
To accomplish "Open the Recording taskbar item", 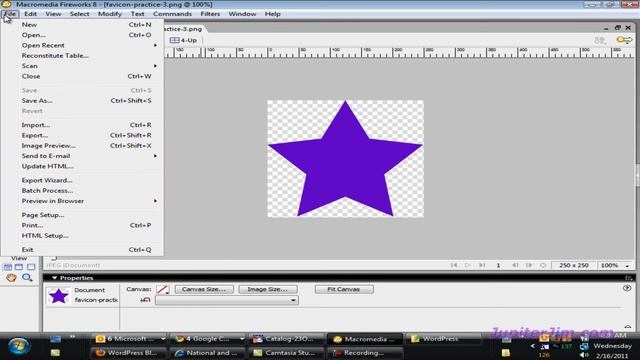I will coord(364,353).
